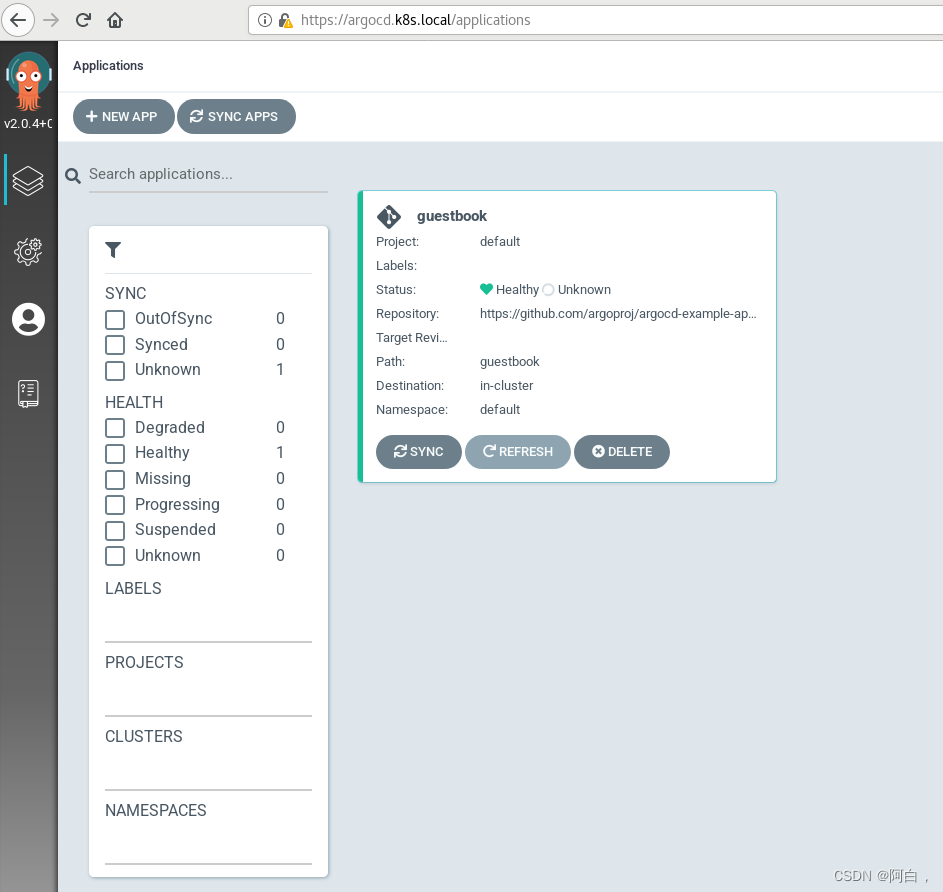The width and height of the screenshot is (943, 892).
Task: Focus the Search applications field
Action: (208, 174)
